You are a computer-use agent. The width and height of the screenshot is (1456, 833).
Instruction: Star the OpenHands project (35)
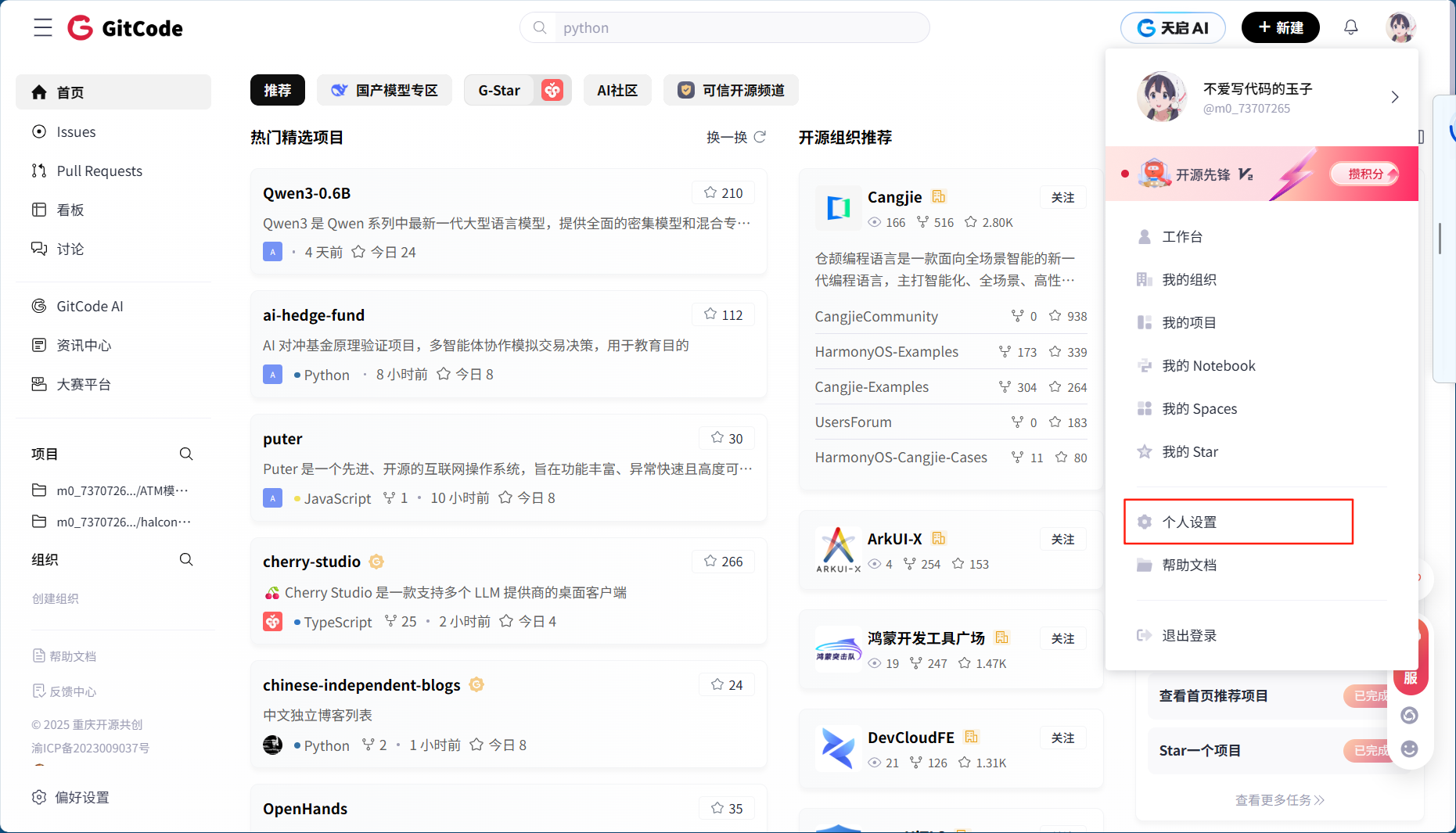pos(727,808)
